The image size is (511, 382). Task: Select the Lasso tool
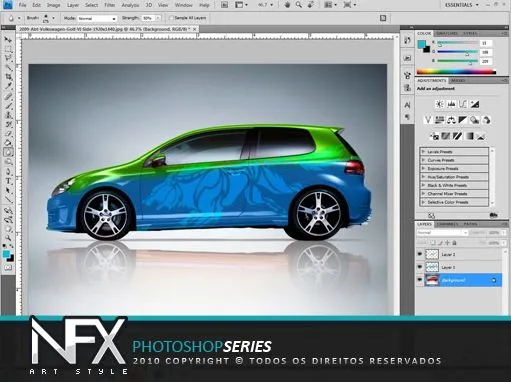(8, 58)
